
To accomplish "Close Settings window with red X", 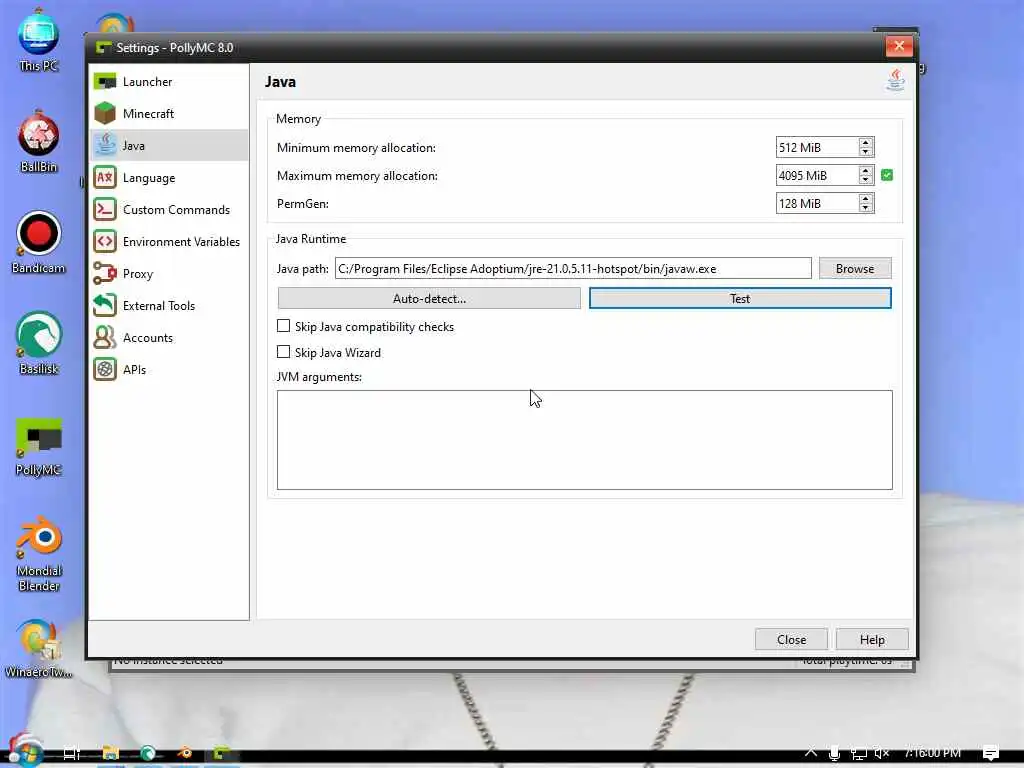I will pyautogui.click(x=899, y=46).
